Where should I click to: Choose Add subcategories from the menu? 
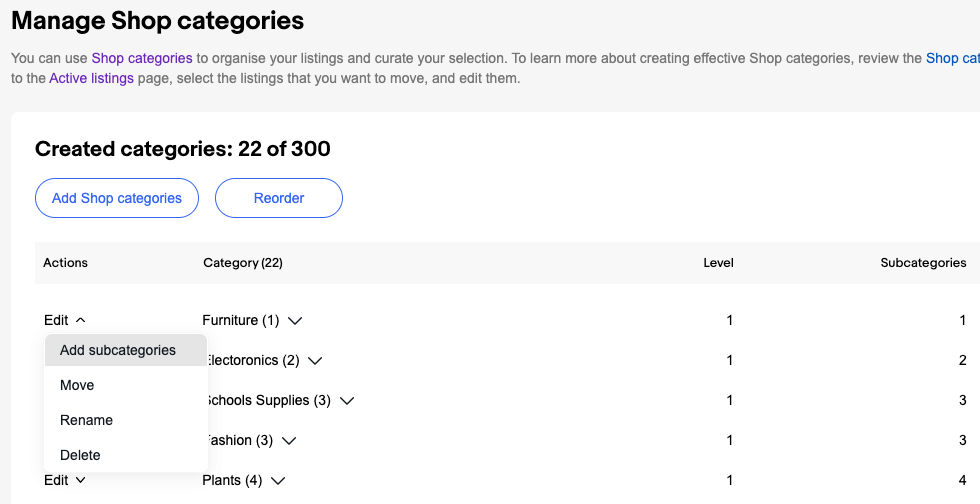click(118, 350)
